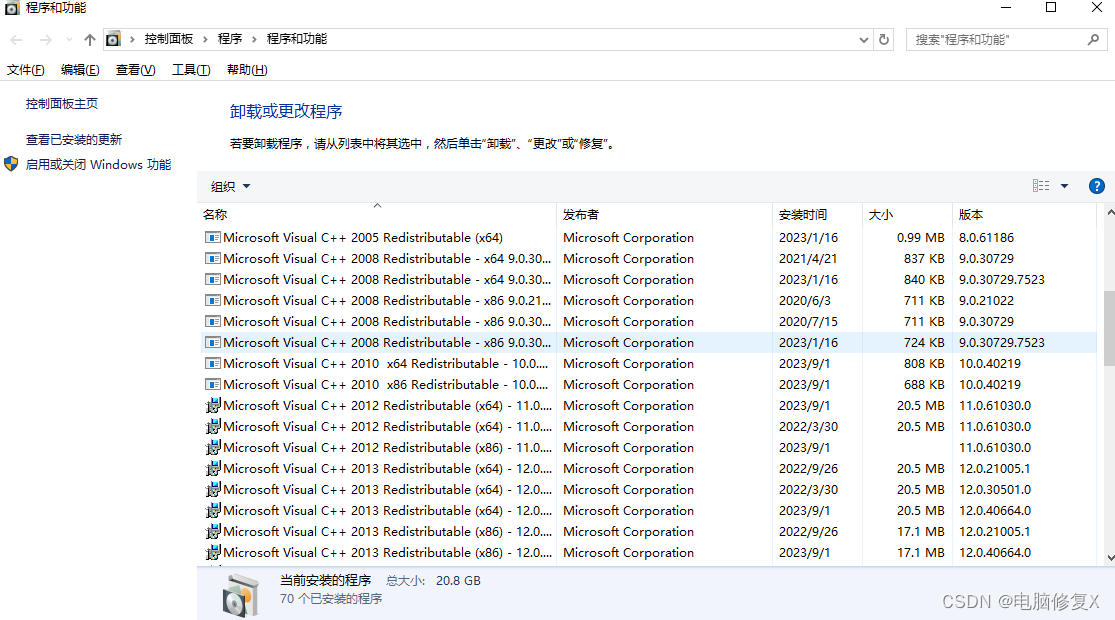The height and width of the screenshot is (620, 1115).
Task: Expand the view options dropdown arrow
Action: (x=1065, y=186)
